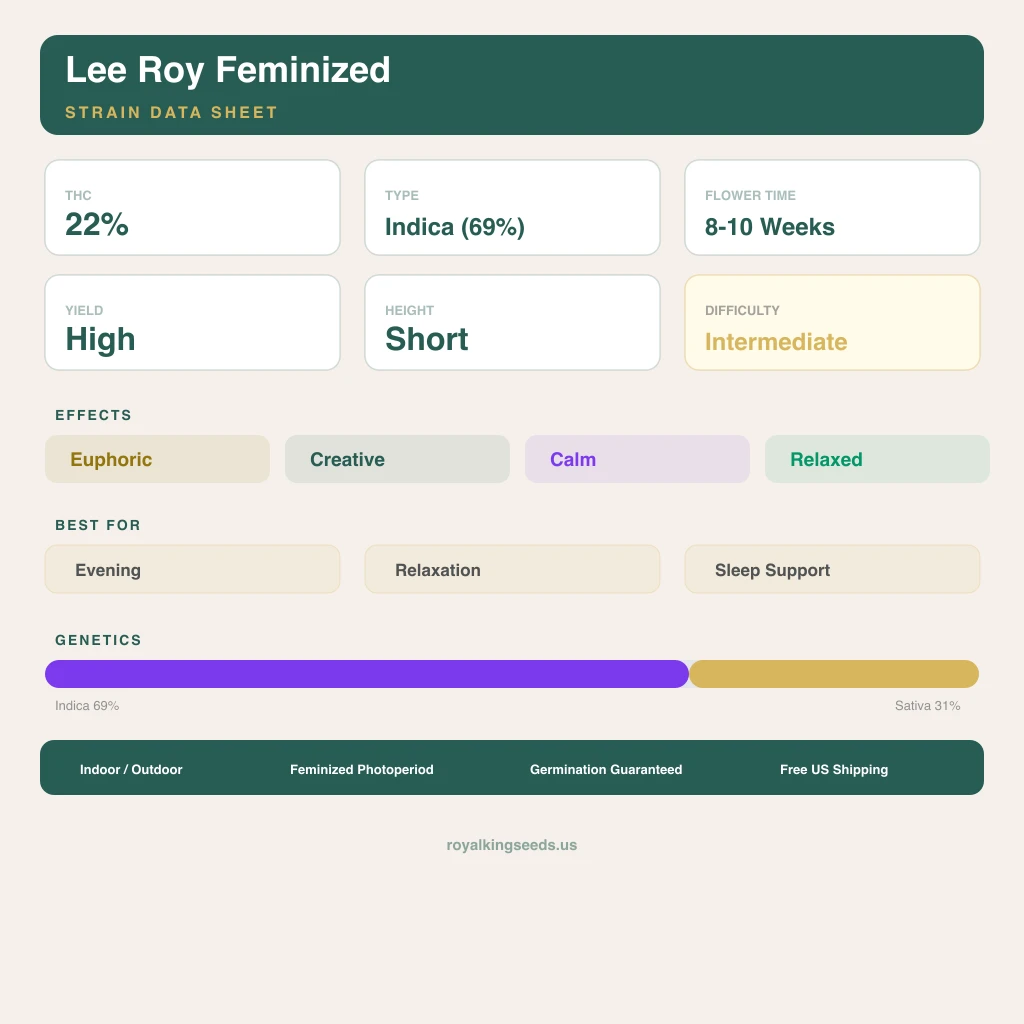Screen dimensions: 1024x1024
Task: Select the THC 22% card
Action: pyautogui.click(x=193, y=208)
